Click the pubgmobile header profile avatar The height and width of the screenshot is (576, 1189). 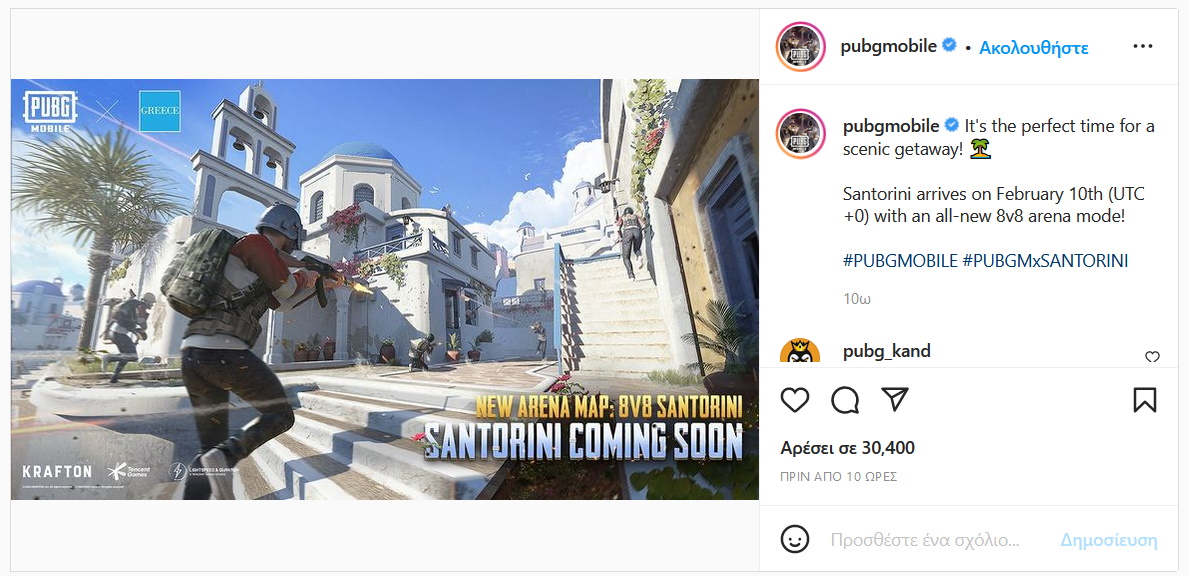click(x=801, y=47)
